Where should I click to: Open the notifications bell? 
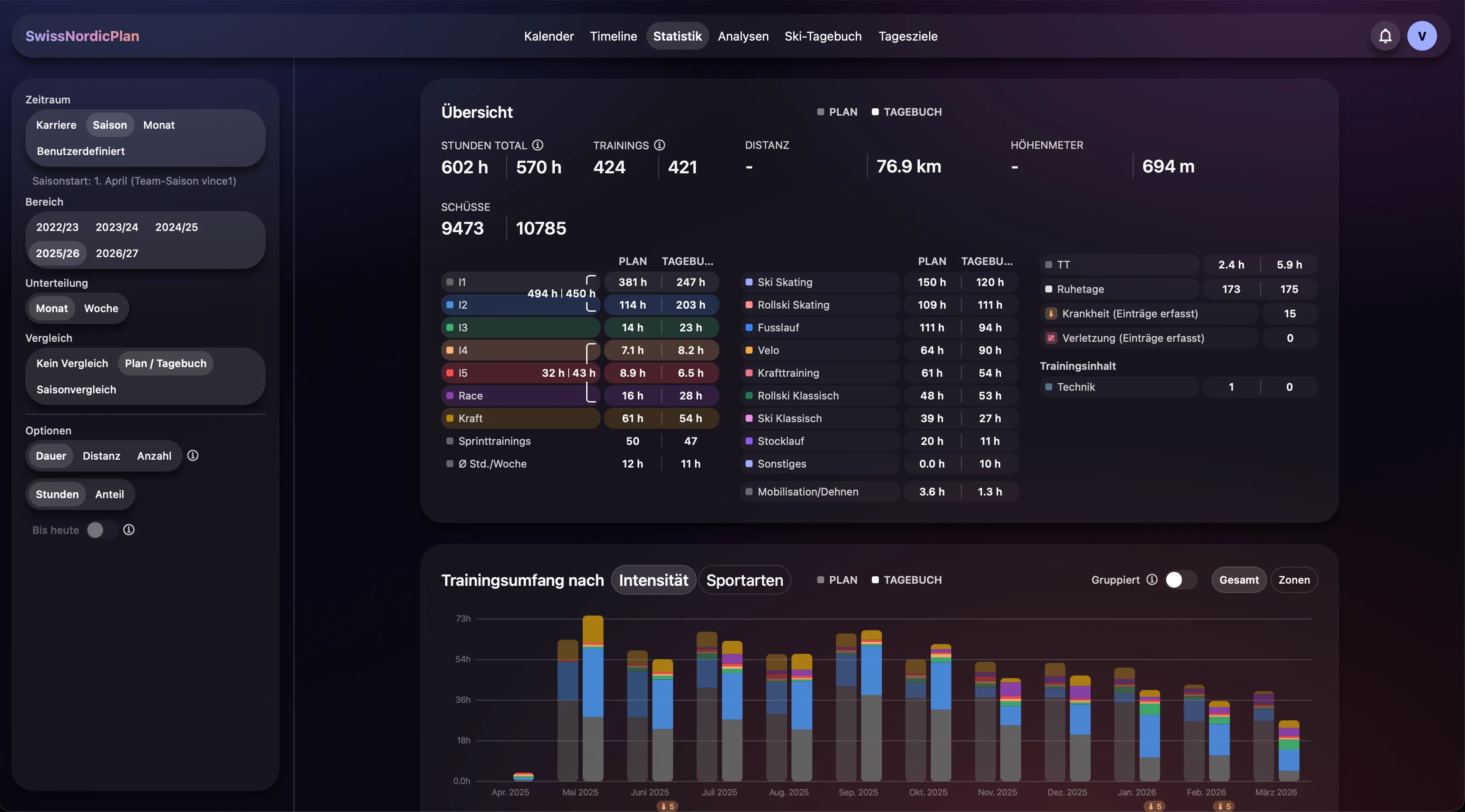click(1385, 36)
